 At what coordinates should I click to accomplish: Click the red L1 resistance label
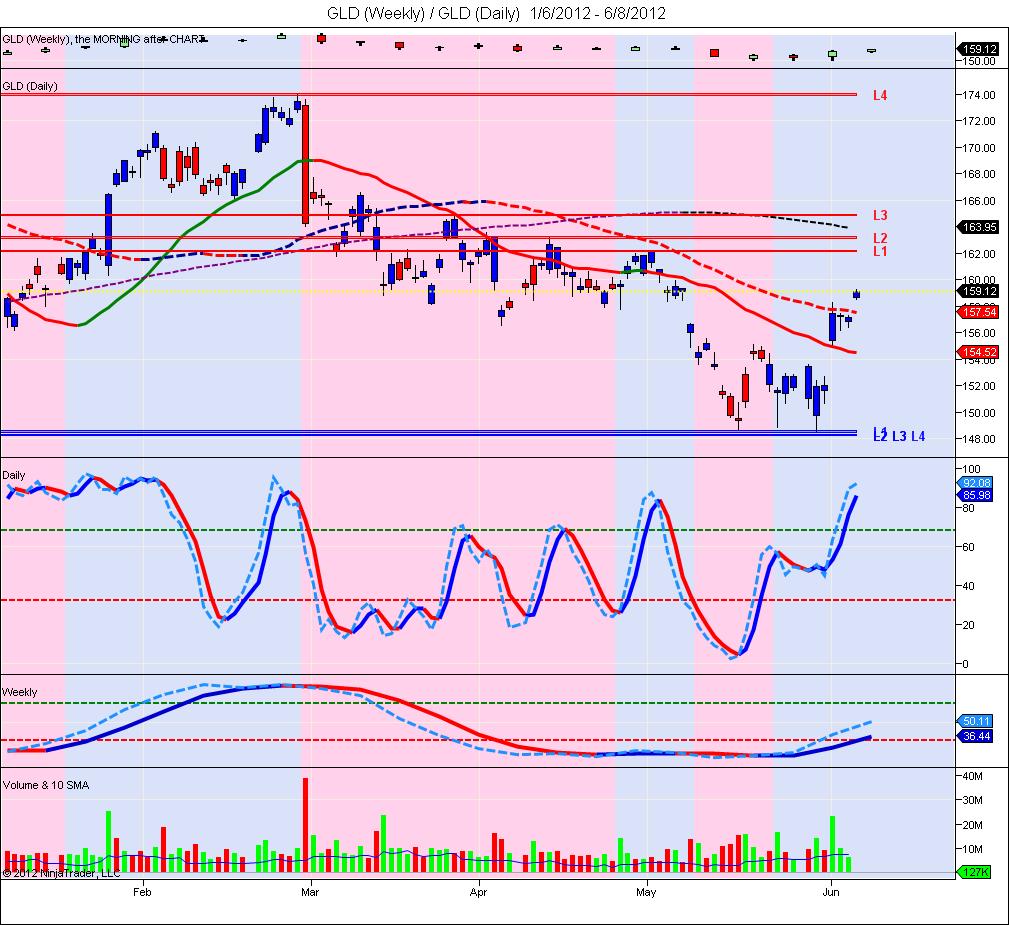pos(880,251)
